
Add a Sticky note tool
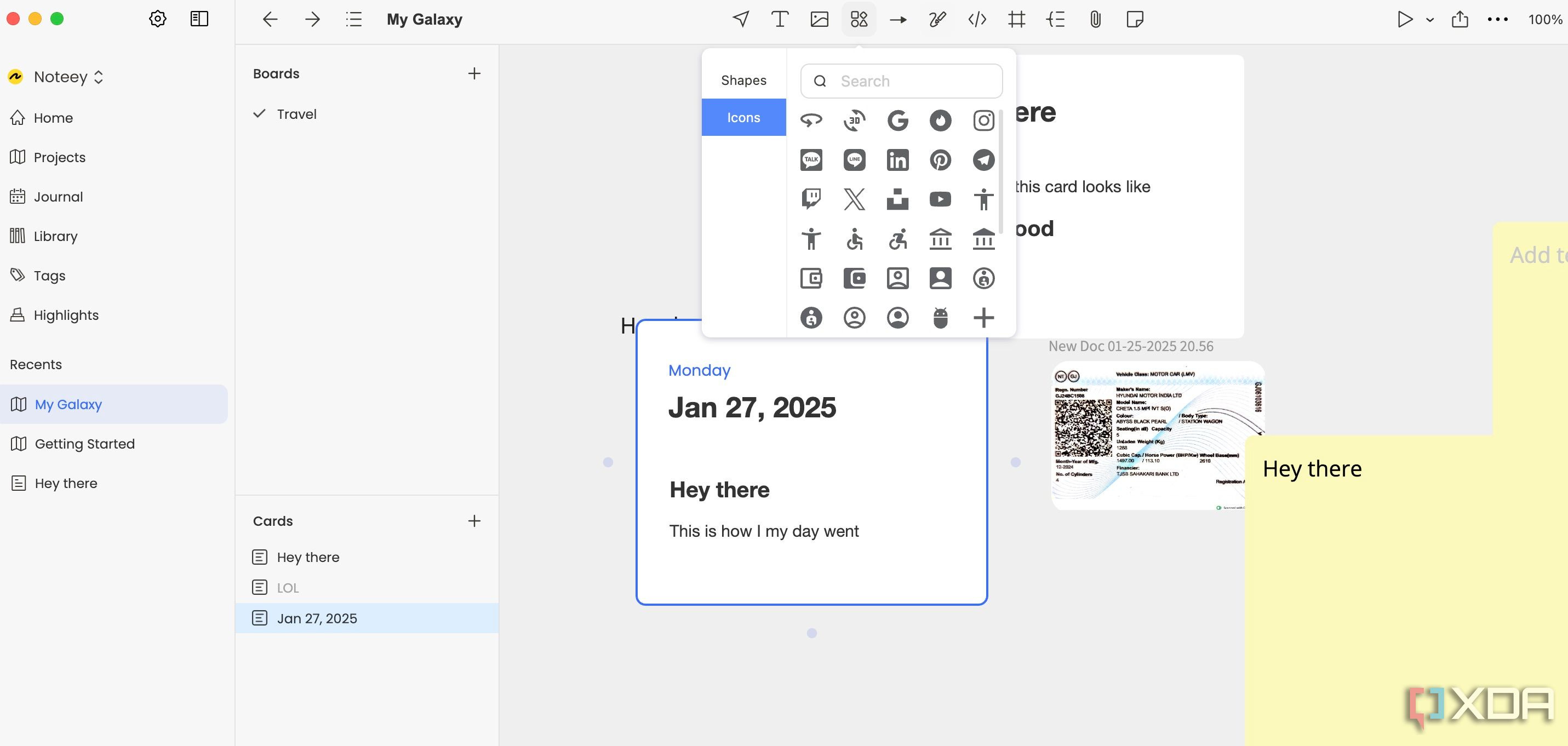click(1135, 20)
